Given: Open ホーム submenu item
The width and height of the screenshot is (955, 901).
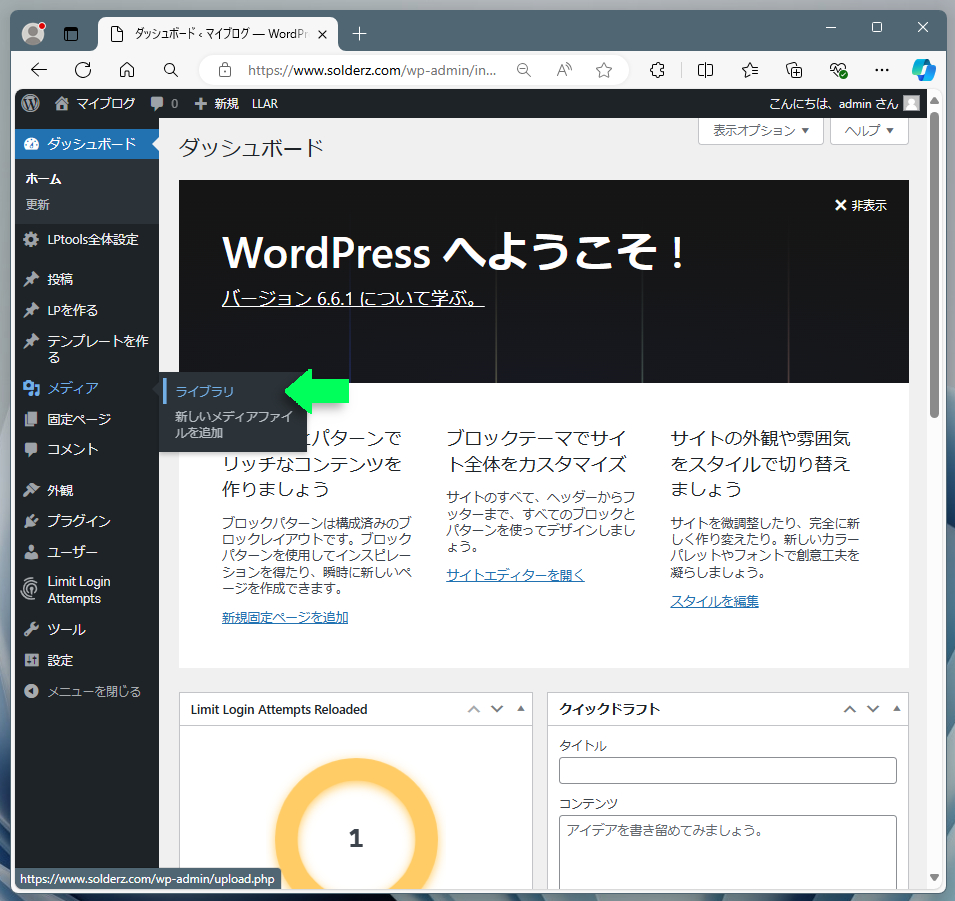Looking at the screenshot, I should point(43,179).
